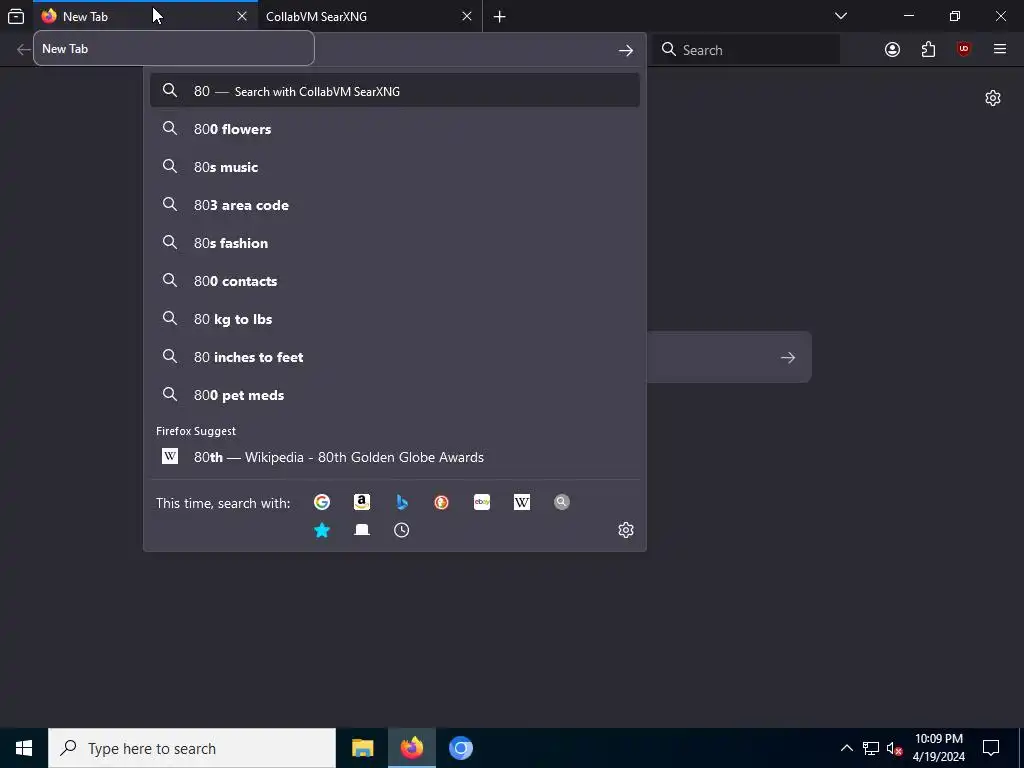Click the magnifier in the toolbar search box
This screenshot has width=1024, height=768.
click(668, 50)
